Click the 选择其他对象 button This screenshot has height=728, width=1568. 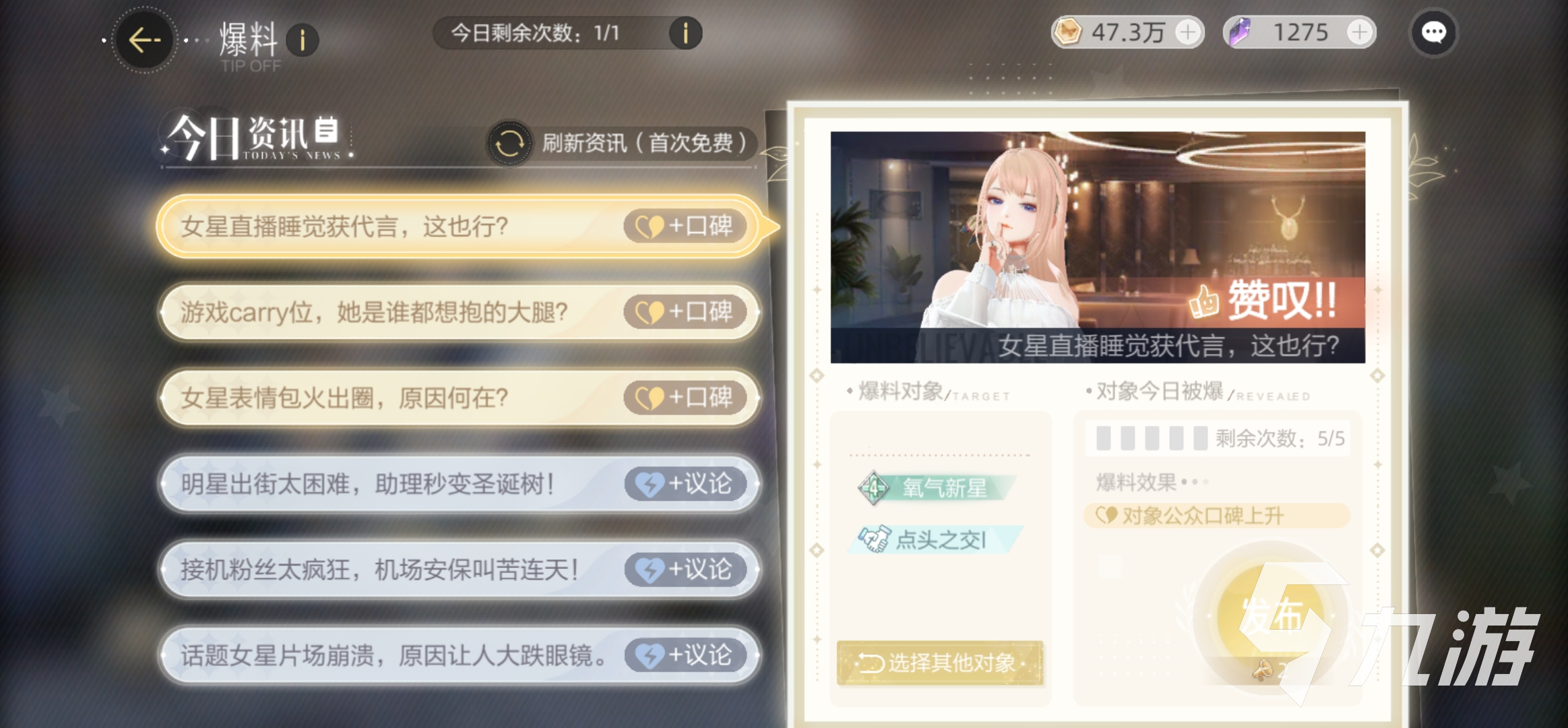pyautogui.click(x=940, y=663)
